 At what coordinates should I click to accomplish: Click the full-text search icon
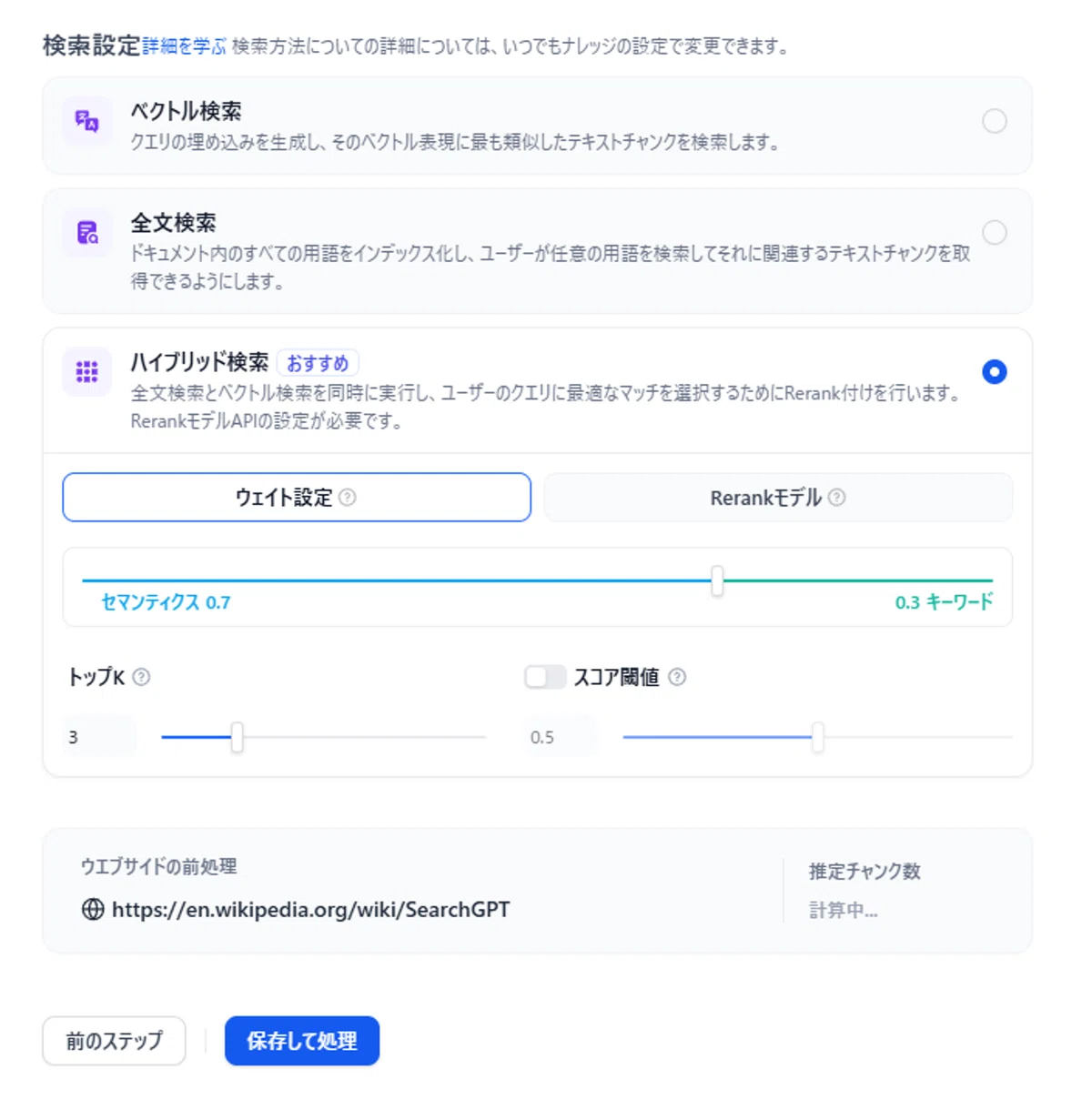(x=87, y=233)
